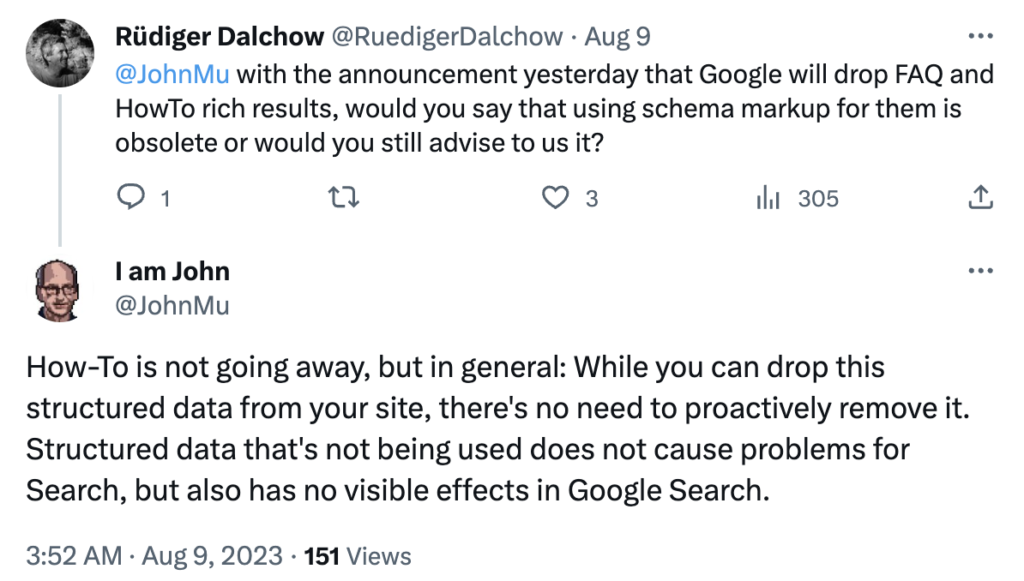Select John's reply text about How-To

498,428
